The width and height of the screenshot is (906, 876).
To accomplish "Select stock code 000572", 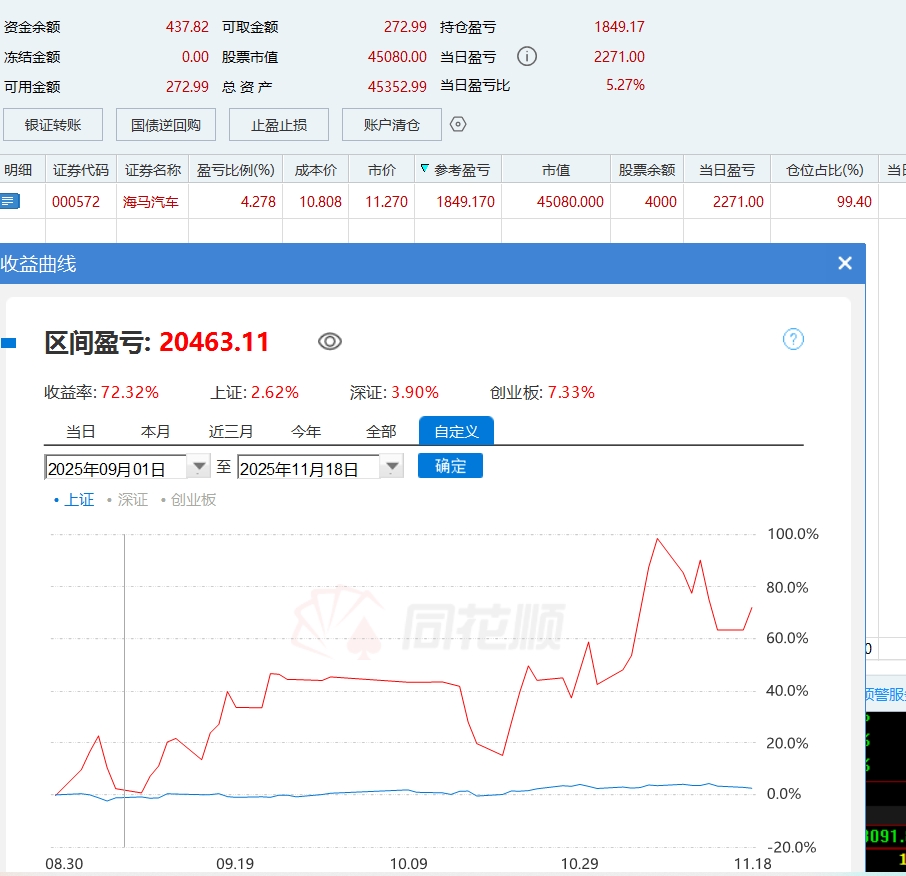I will [76, 202].
